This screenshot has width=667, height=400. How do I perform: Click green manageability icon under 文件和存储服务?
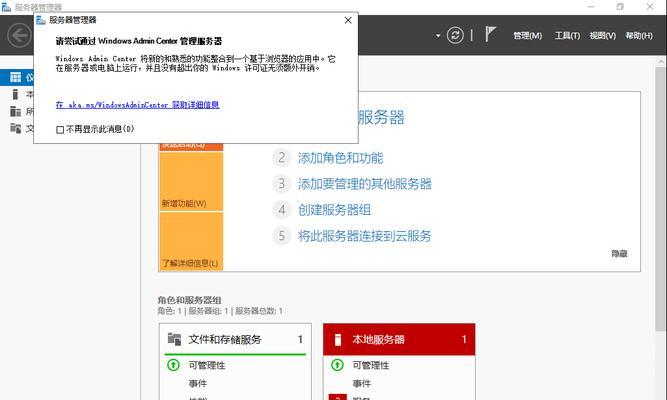tap(173, 365)
